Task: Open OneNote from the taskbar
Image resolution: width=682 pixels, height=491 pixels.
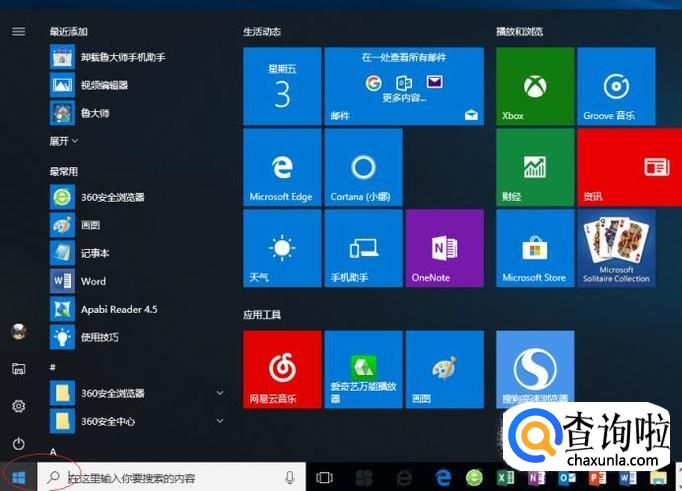Action: (536, 478)
